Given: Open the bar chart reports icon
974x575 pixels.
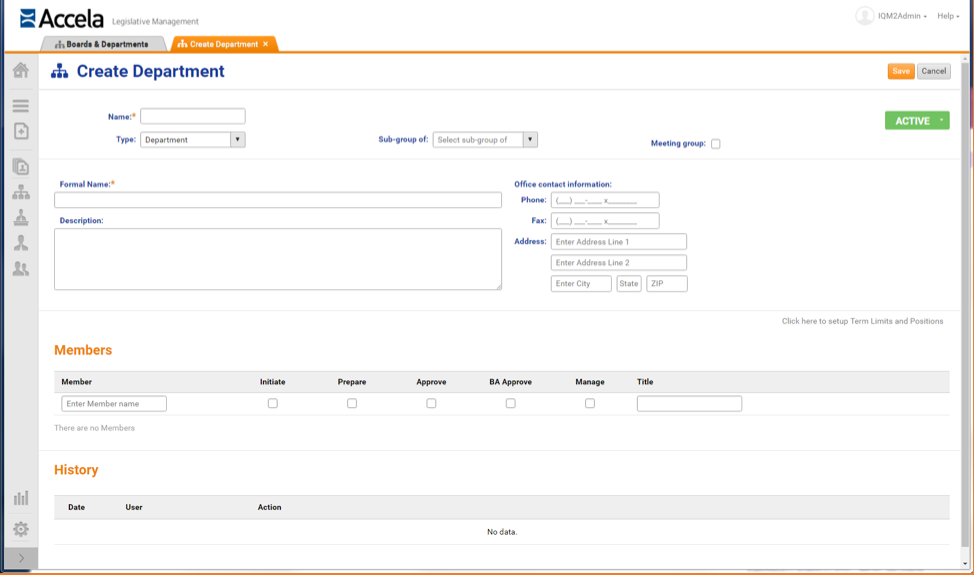Looking at the screenshot, I should click(20, 498).
